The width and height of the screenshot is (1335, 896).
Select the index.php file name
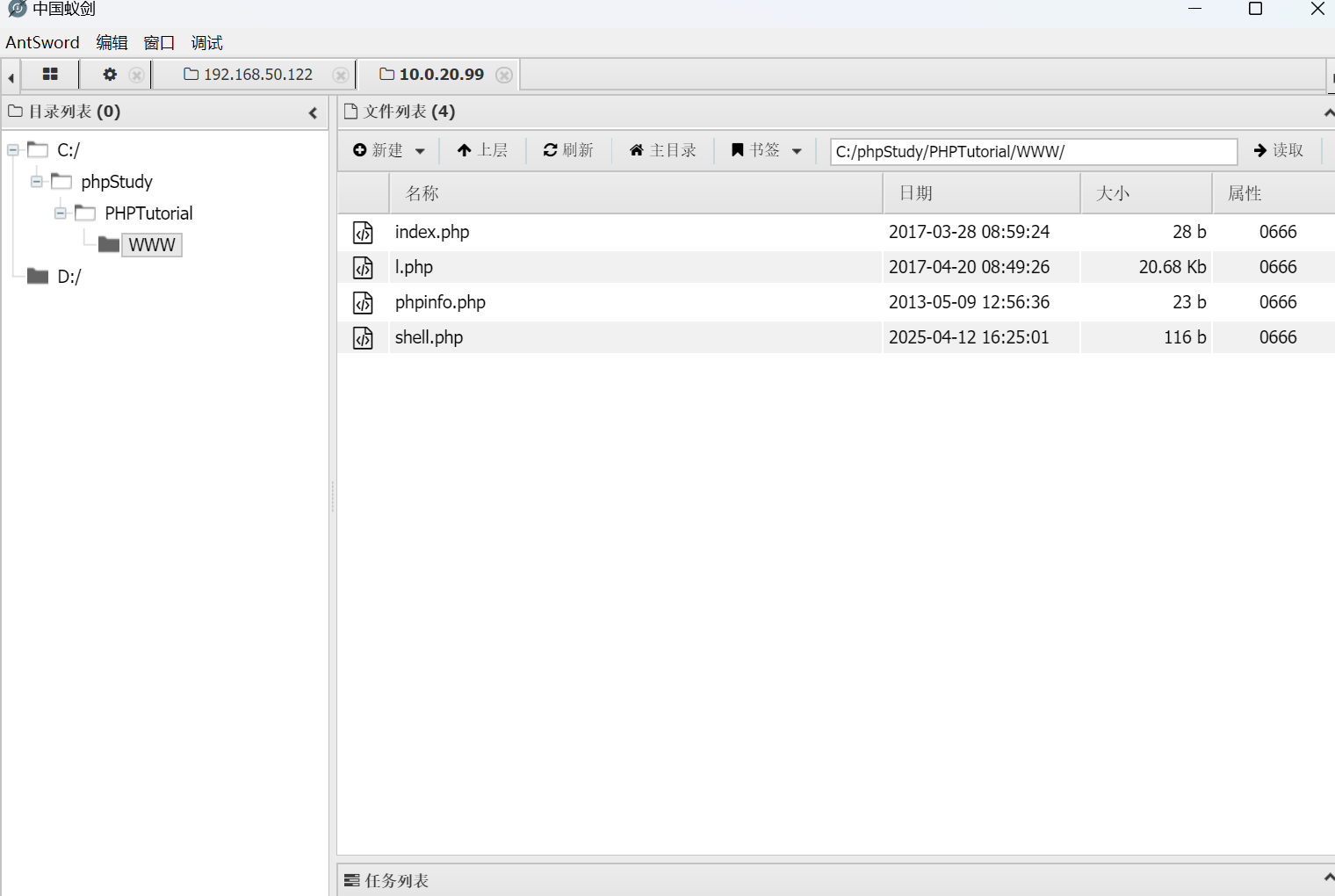pos(432,232)
